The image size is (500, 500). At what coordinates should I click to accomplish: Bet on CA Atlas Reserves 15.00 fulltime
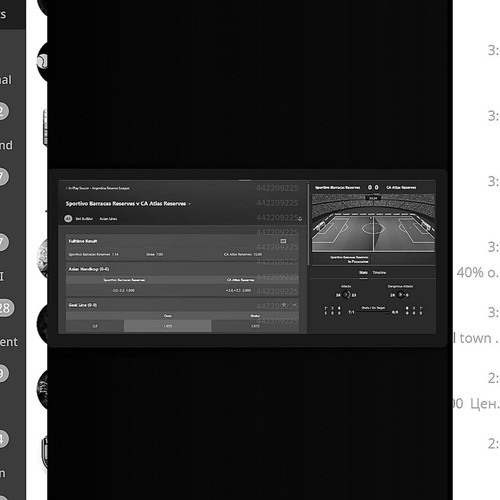pos(243,254)
